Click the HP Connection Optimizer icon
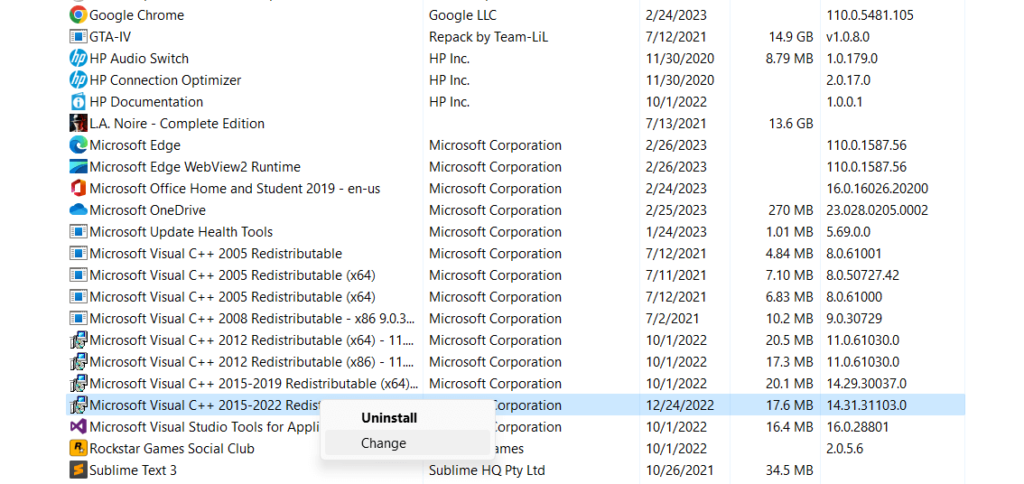 78,80
